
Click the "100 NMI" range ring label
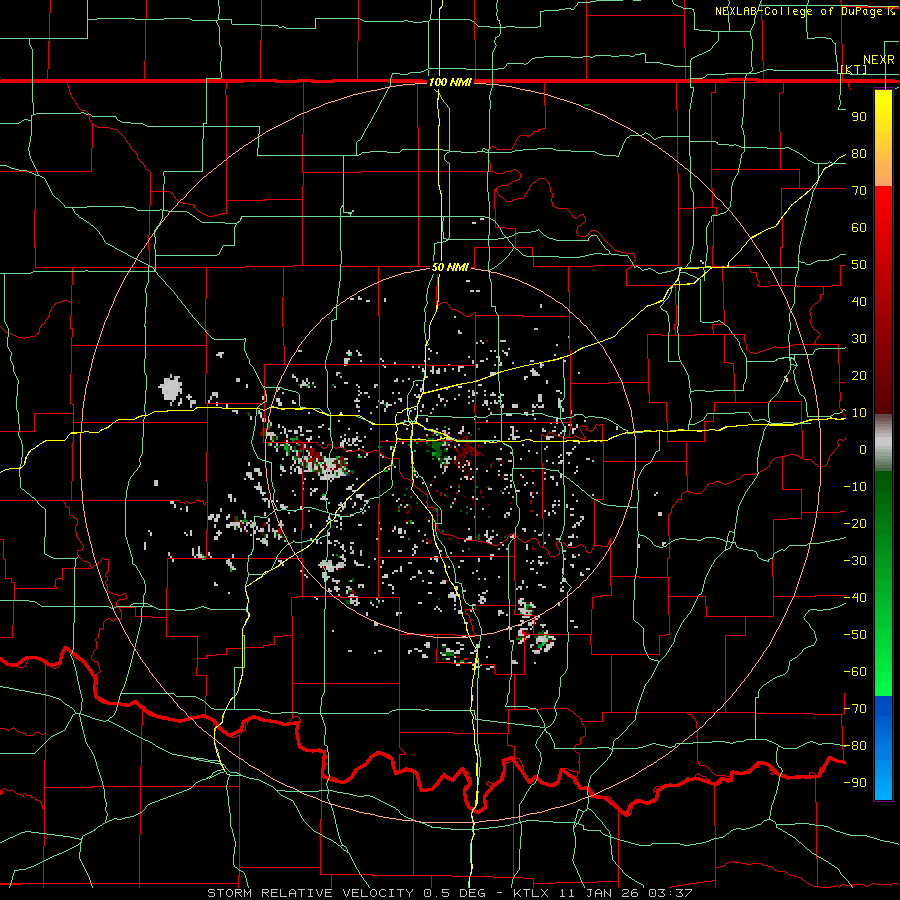click(x=450, y=82)
